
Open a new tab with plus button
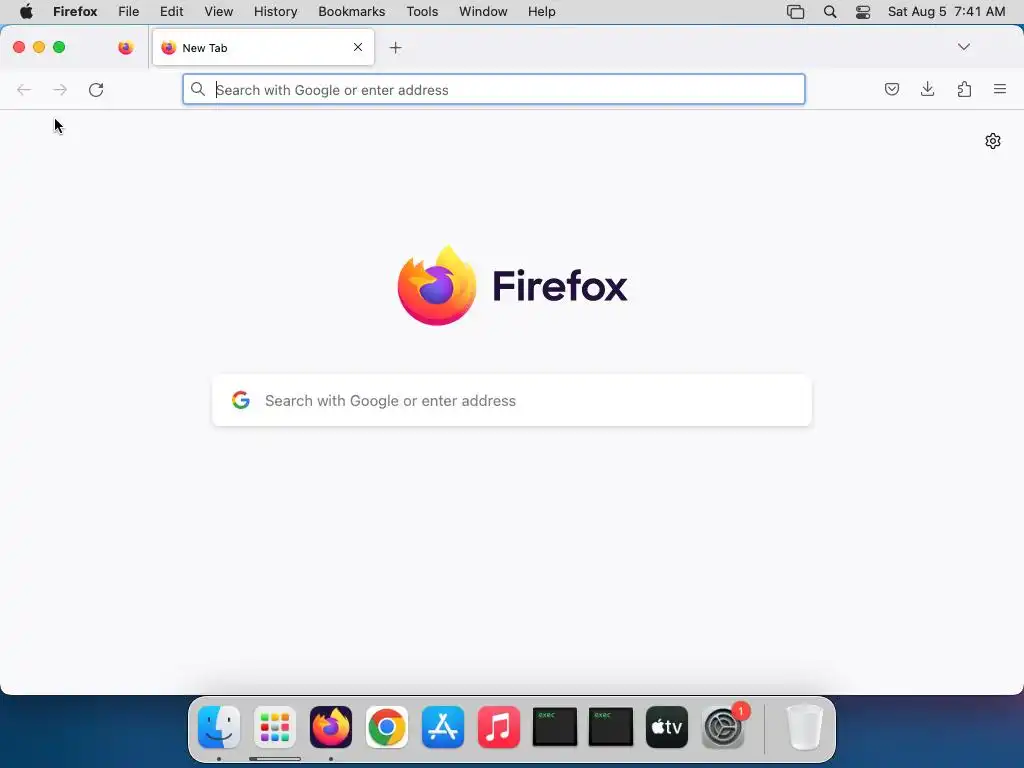click(x=395, y=48)
